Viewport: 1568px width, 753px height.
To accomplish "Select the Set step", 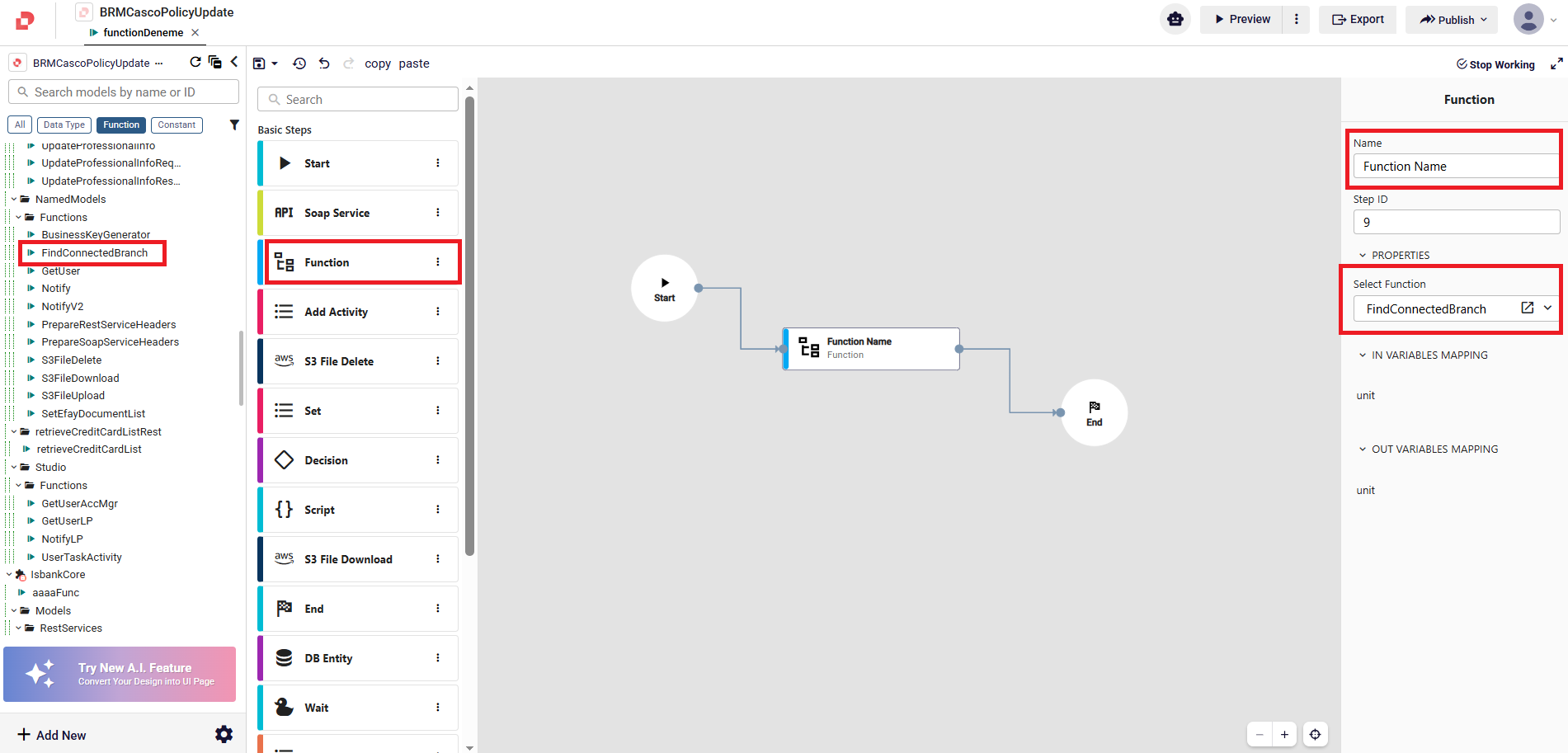I will [357, 411].
